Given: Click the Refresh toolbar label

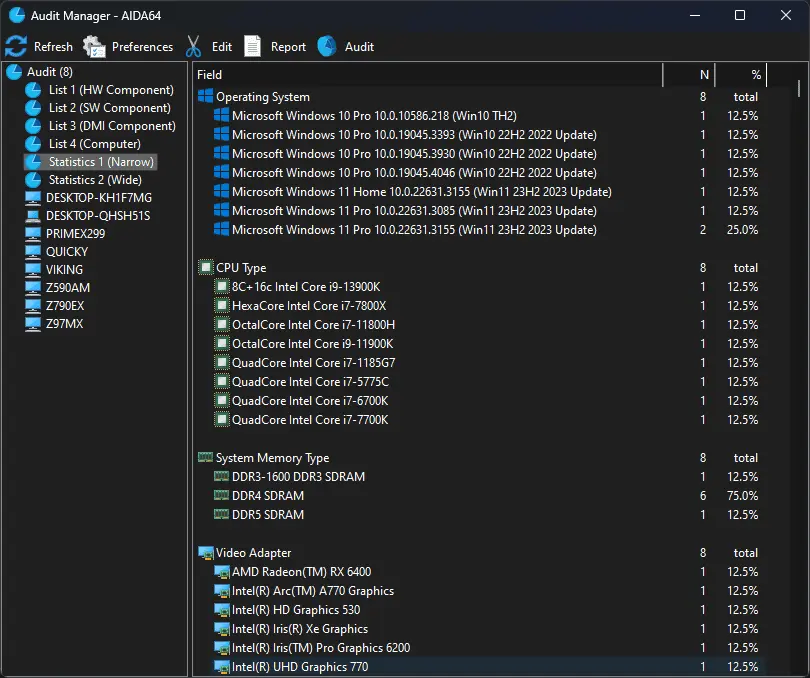Looking at the screenshot, I should click(x=53, y=47).
